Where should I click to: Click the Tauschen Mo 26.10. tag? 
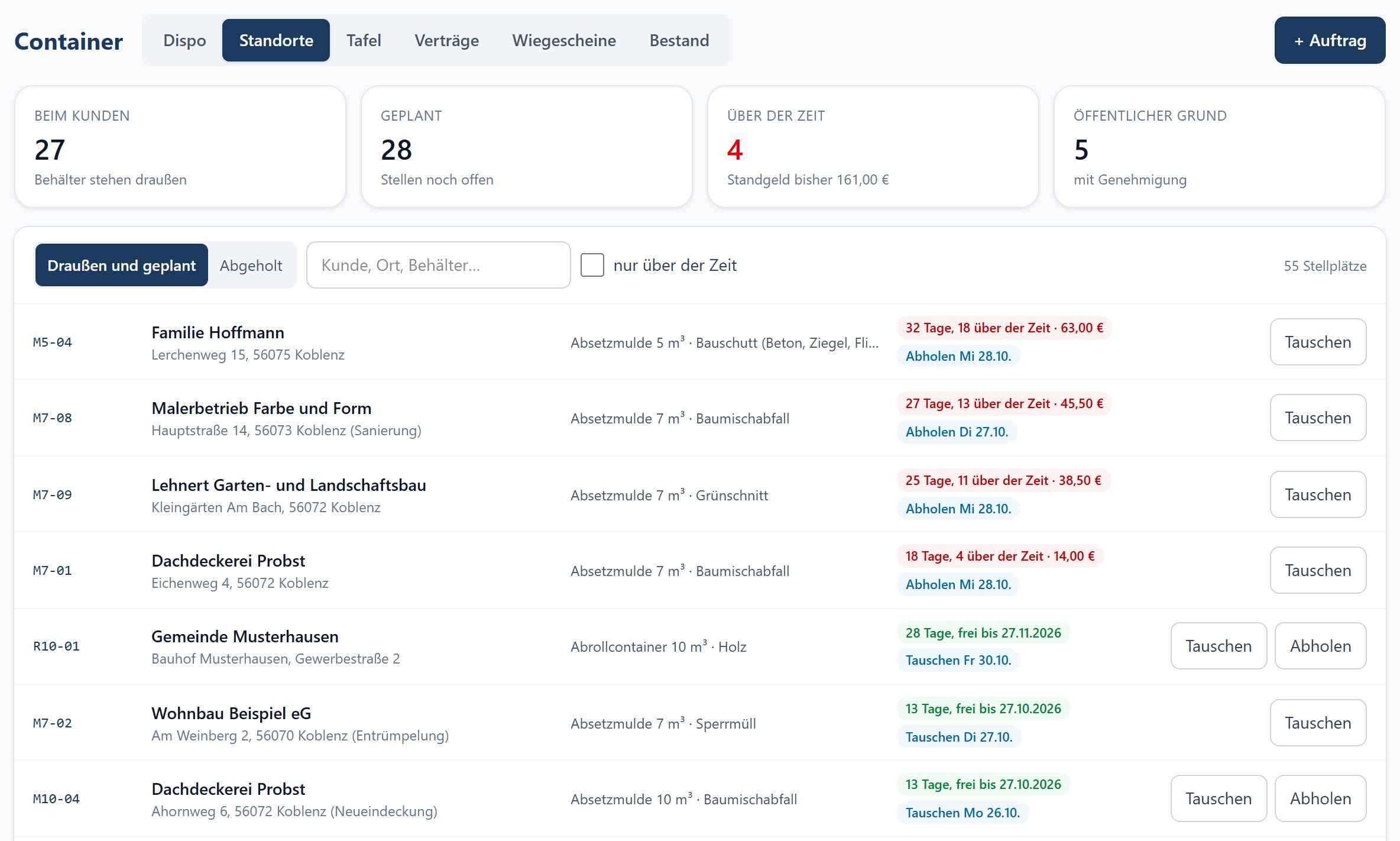pos(962,813)
